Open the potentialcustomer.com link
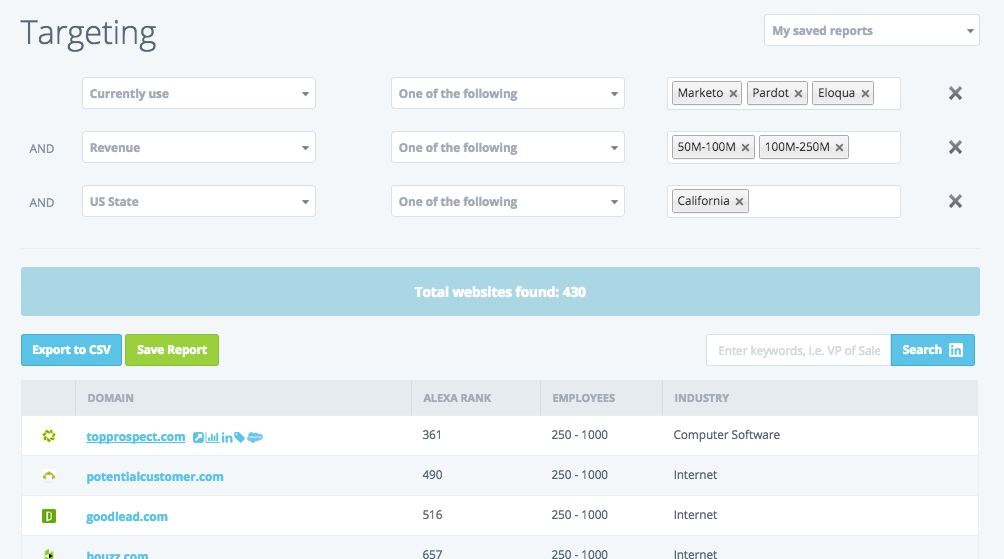This screenshot has width=1004, height=559. tap(155, 477)
